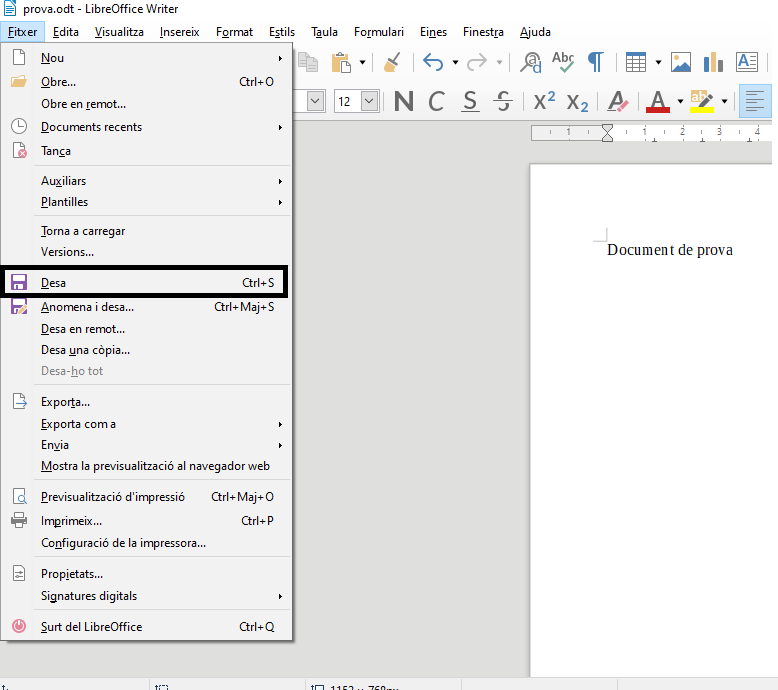Toggle italic formatting C button
This screenshot has width=778, height=690.
click(x=436, y=102)
